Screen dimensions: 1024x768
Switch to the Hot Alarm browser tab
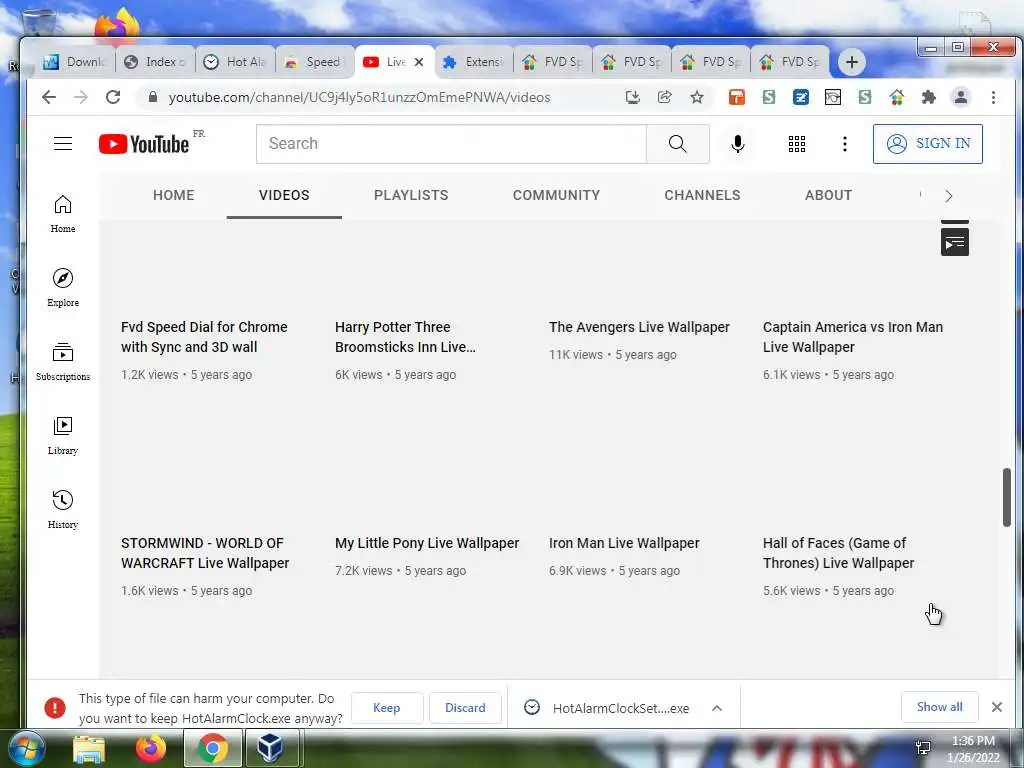coord(235,62)
